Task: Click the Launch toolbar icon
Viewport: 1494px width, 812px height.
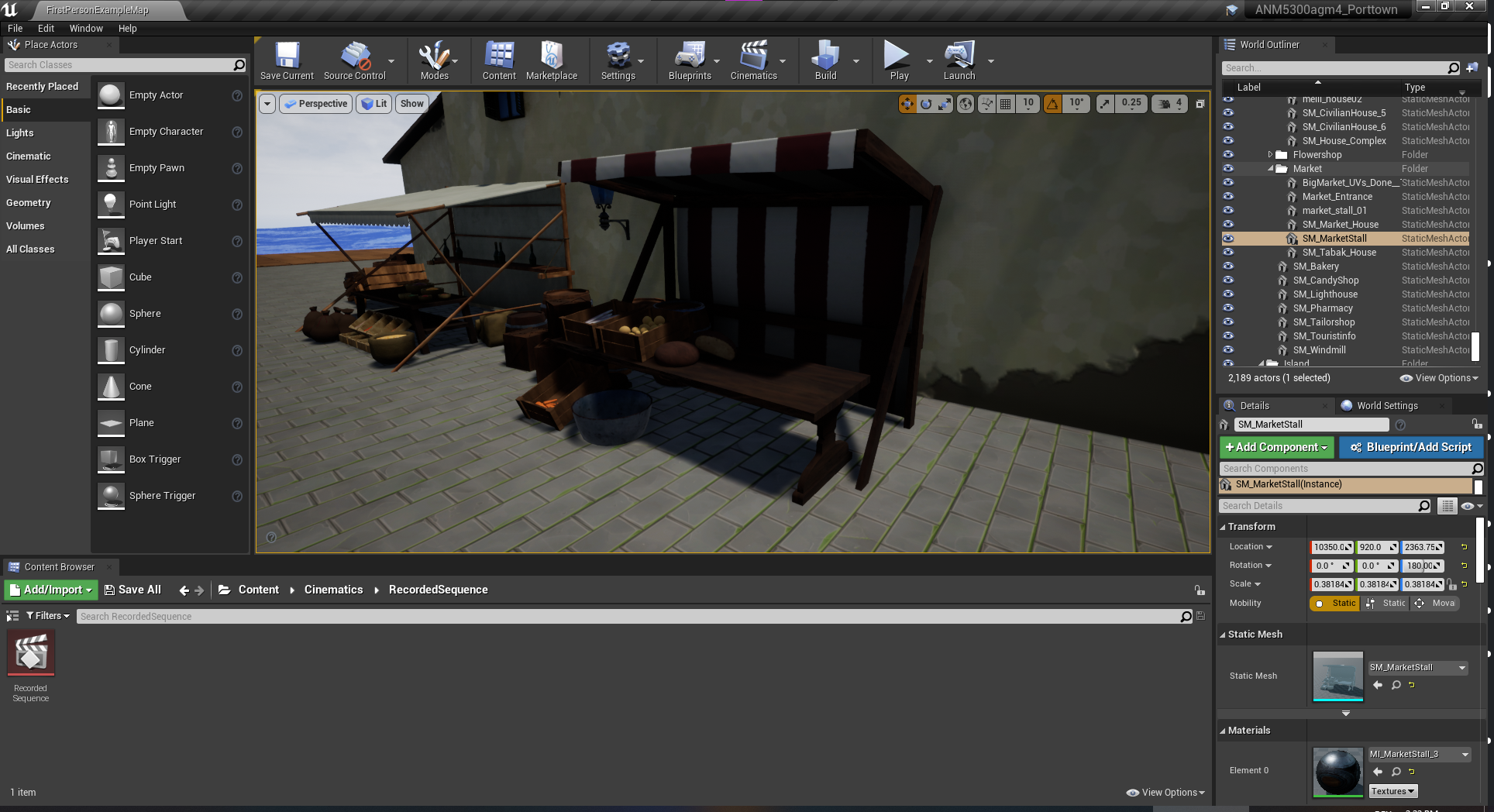Action: (x=959, y=60)
